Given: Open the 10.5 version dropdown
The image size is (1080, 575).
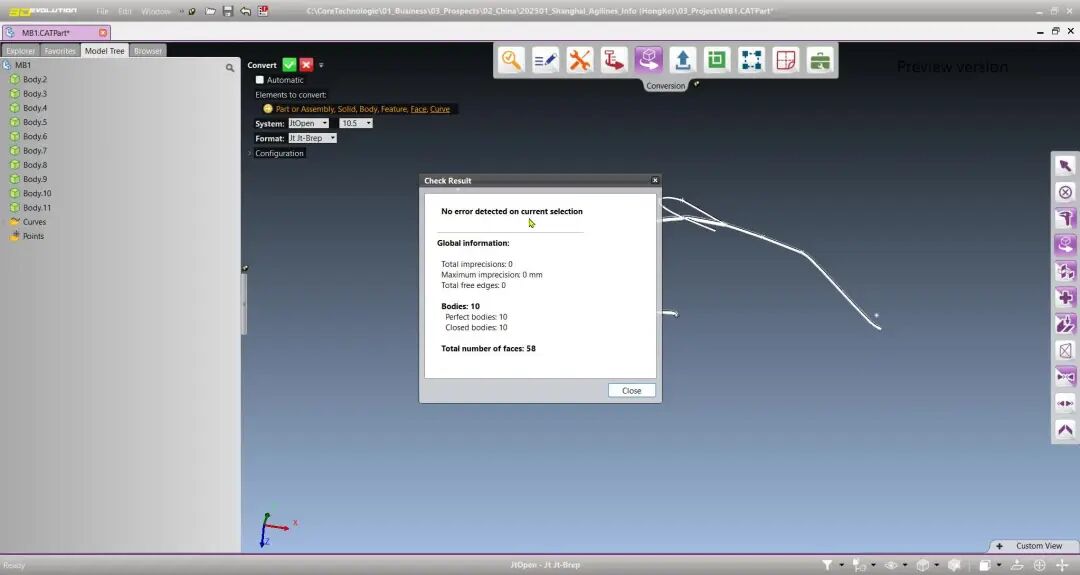Looking at the screenshot, I should point(355,123).
